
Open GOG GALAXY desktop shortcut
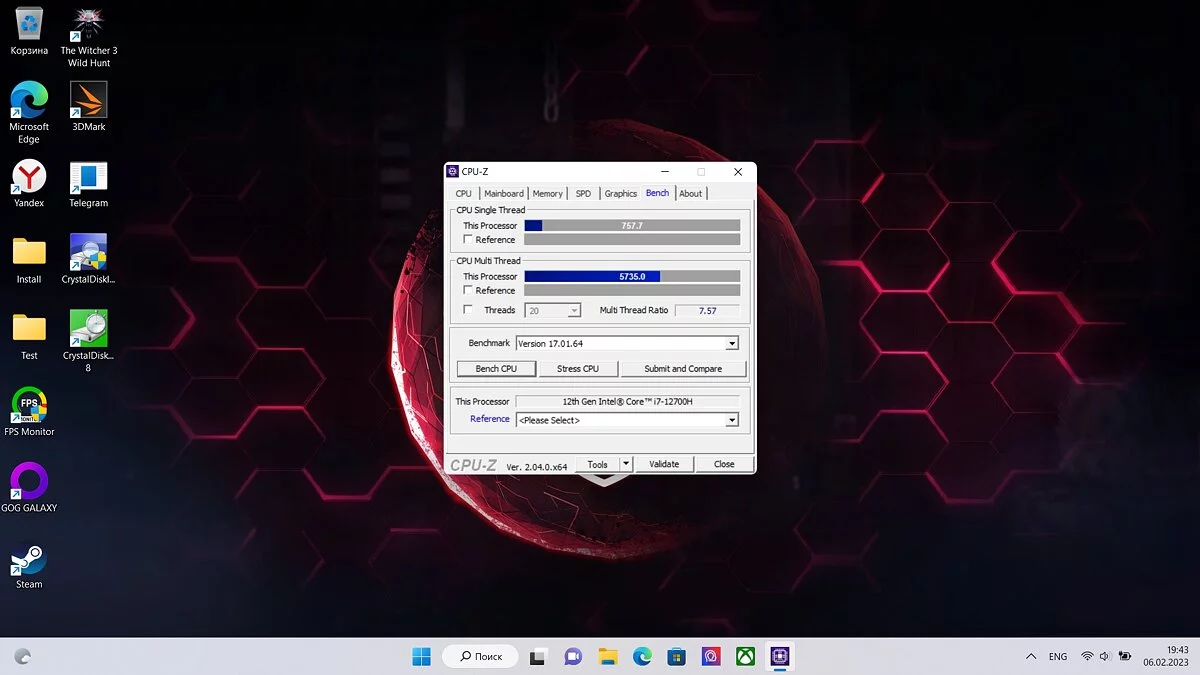coord(29,482)
